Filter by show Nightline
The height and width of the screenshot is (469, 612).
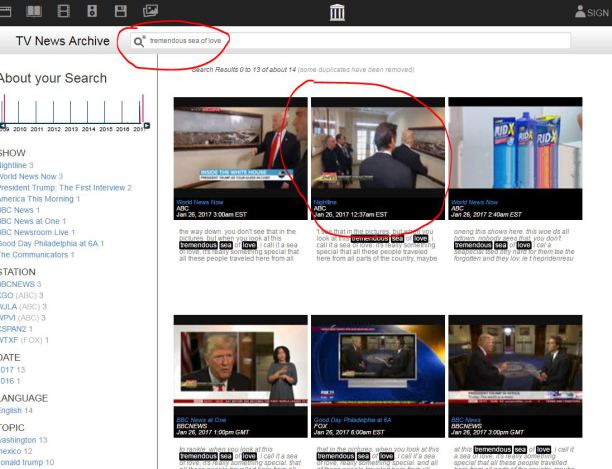[13, 165]
